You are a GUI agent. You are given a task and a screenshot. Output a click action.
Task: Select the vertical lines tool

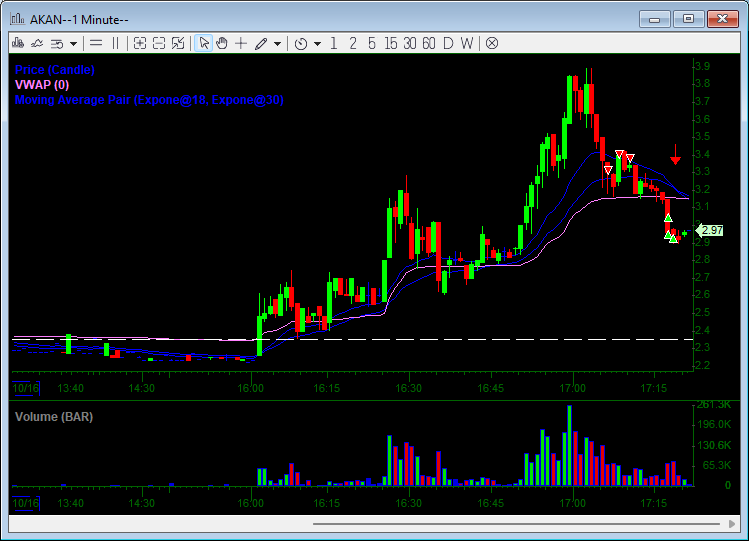pyautogui.click(x=115, y=43)
